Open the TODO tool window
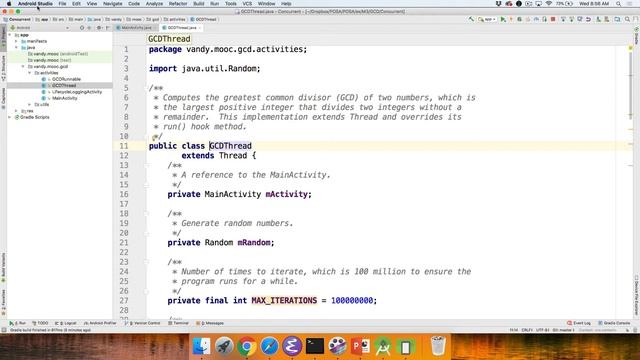The image size is (640, 360). pos(40,323)
